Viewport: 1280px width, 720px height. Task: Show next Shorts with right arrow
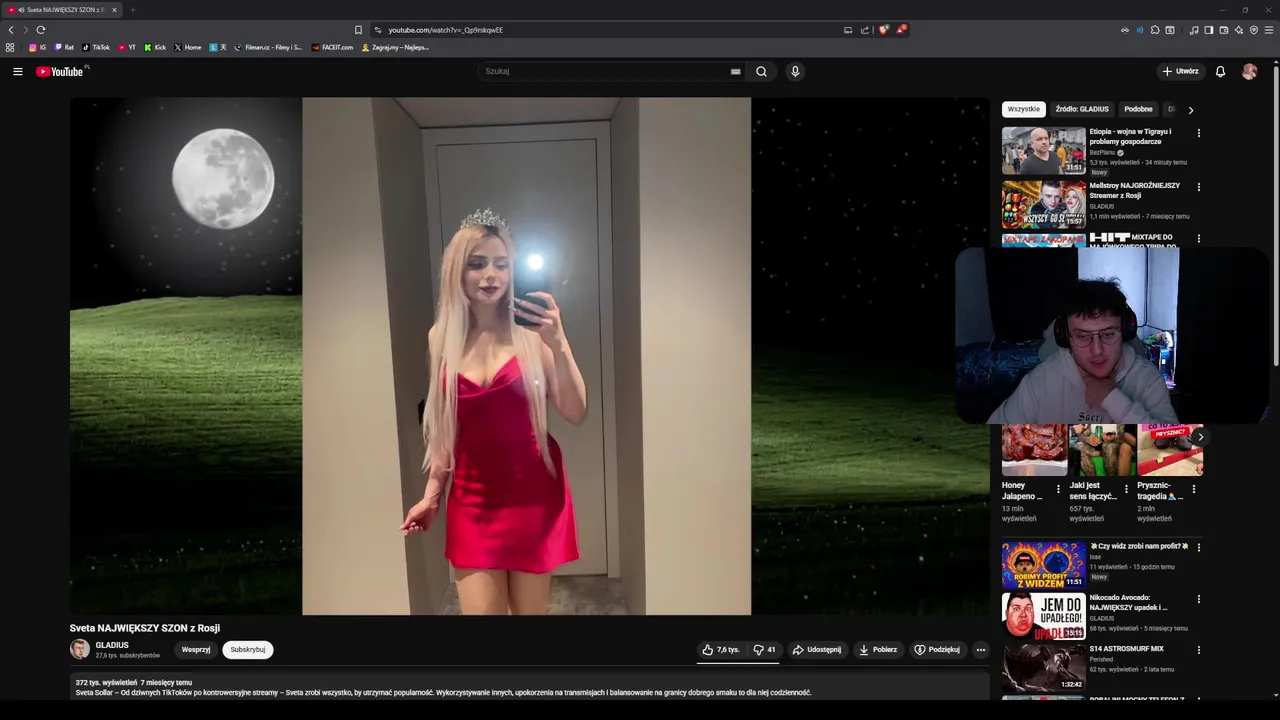click(x=1200, y=437)
